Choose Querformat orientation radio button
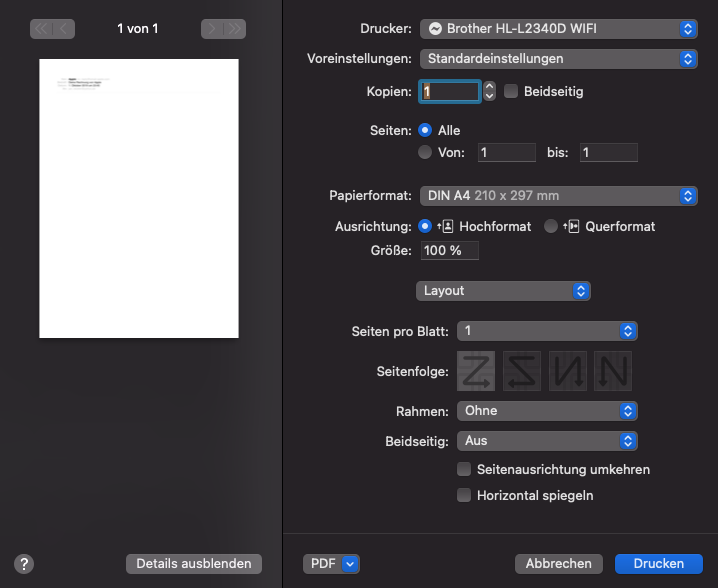 point(550,226)
